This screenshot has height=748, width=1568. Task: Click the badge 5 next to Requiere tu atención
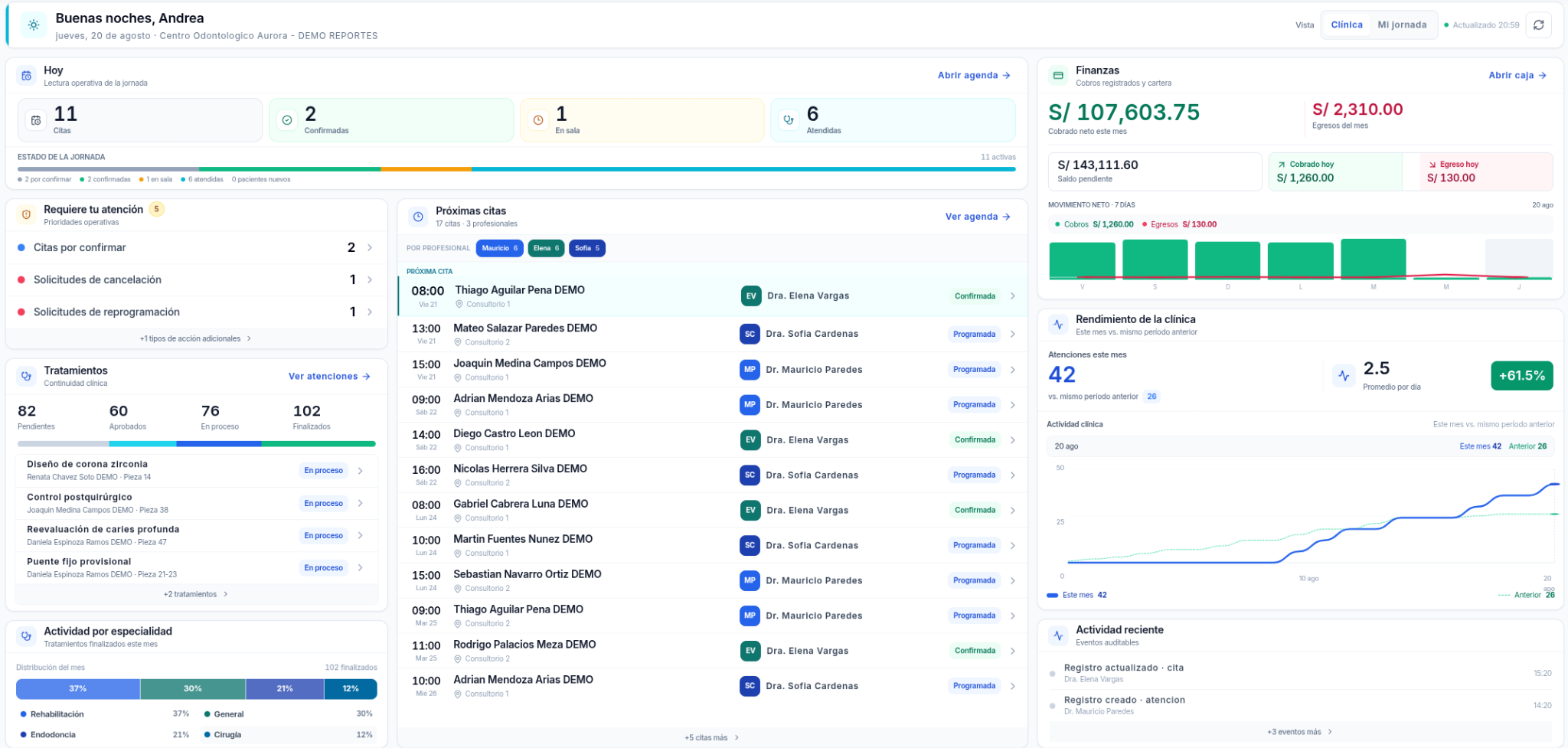coord(156,209)
